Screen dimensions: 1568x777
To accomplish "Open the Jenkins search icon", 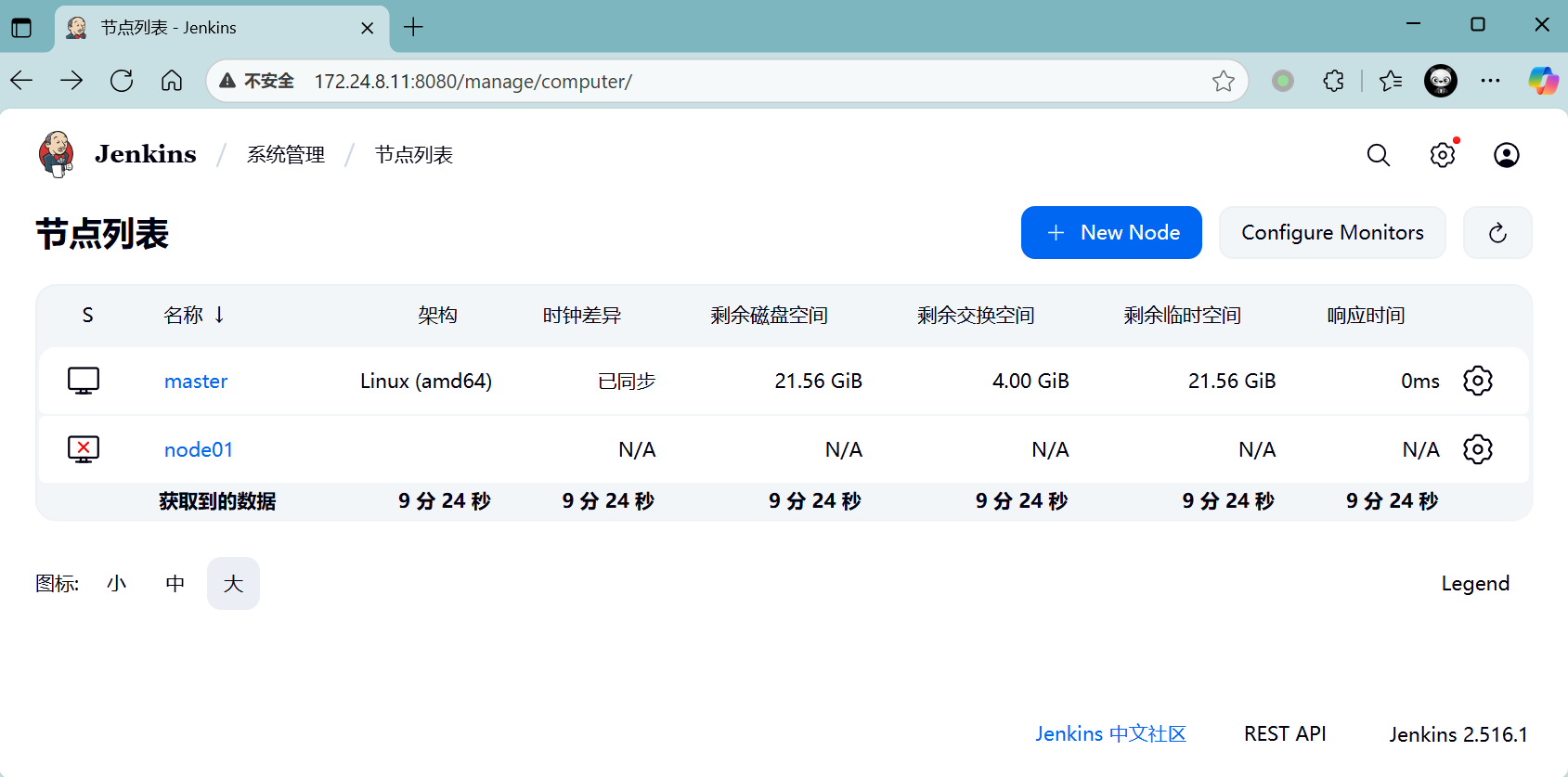I will [1379, 155].
